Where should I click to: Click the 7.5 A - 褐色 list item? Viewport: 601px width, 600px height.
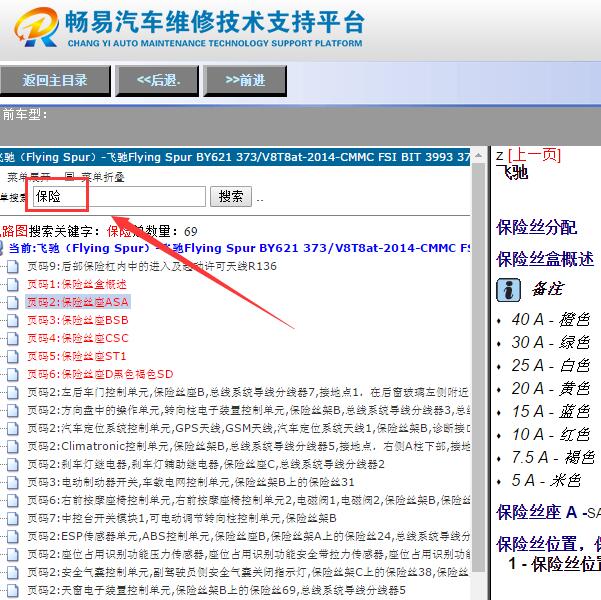click(553, 457)
